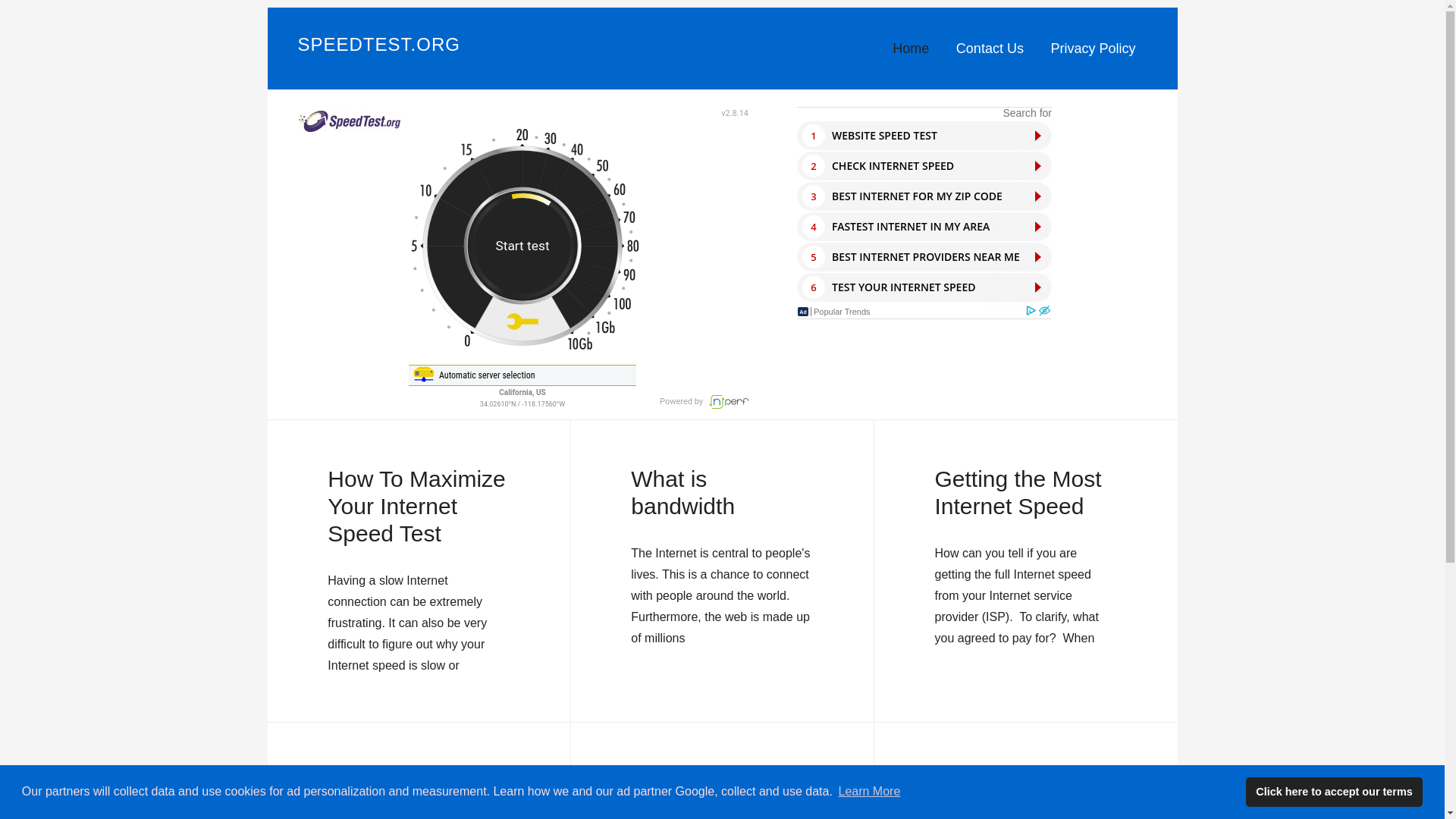1456x819 pixels.
Task: Select TEST YOUR INTERNET SPEED ad result
Action: point(924,287)
